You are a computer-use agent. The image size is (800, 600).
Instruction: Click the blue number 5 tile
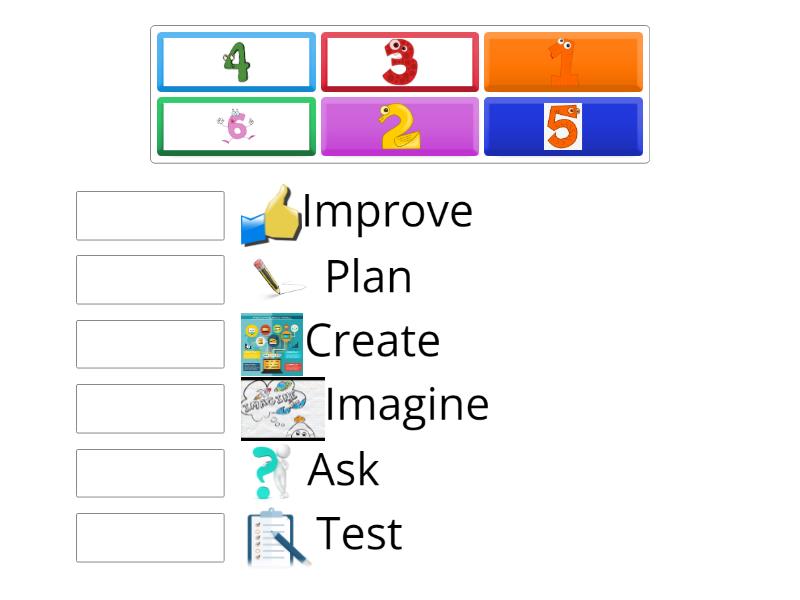563,127
